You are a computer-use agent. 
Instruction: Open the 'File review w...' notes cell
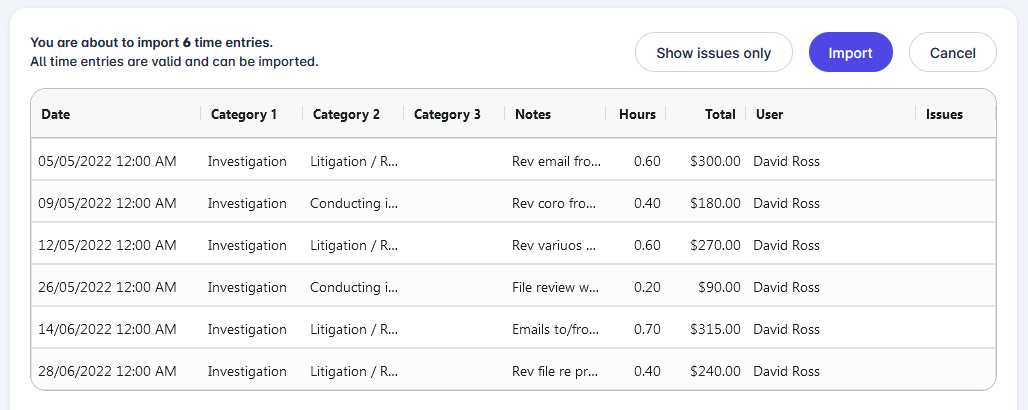[554, 287]
